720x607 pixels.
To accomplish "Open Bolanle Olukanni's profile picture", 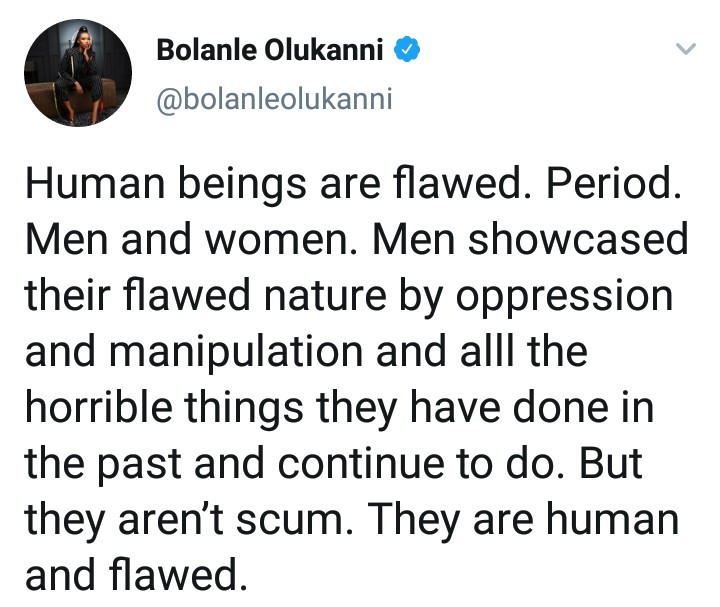I will [x=78, y=73].
